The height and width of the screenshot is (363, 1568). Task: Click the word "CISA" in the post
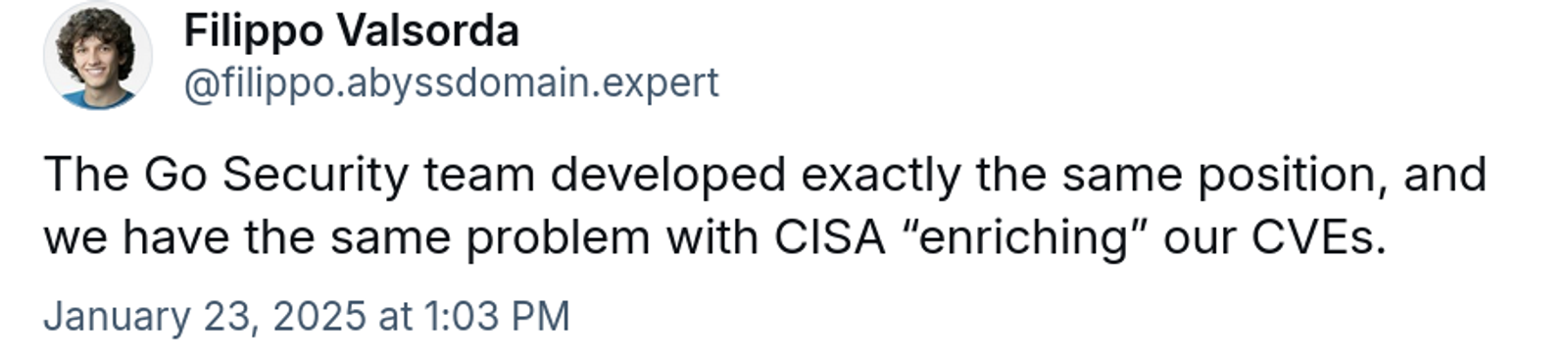(x=829, y=238)
